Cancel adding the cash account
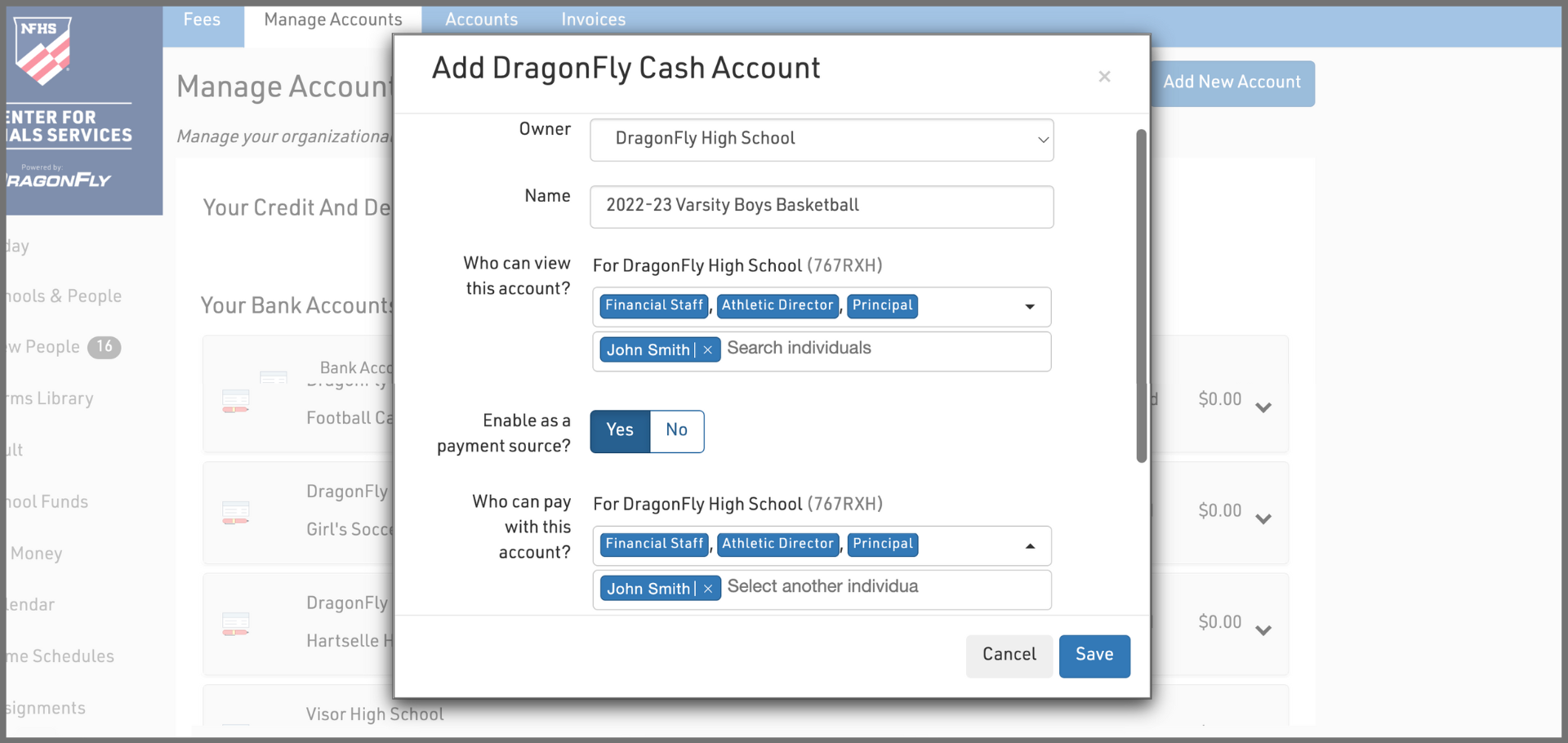The height and width of the screenshot is (743, 1568). point(1009,656)
